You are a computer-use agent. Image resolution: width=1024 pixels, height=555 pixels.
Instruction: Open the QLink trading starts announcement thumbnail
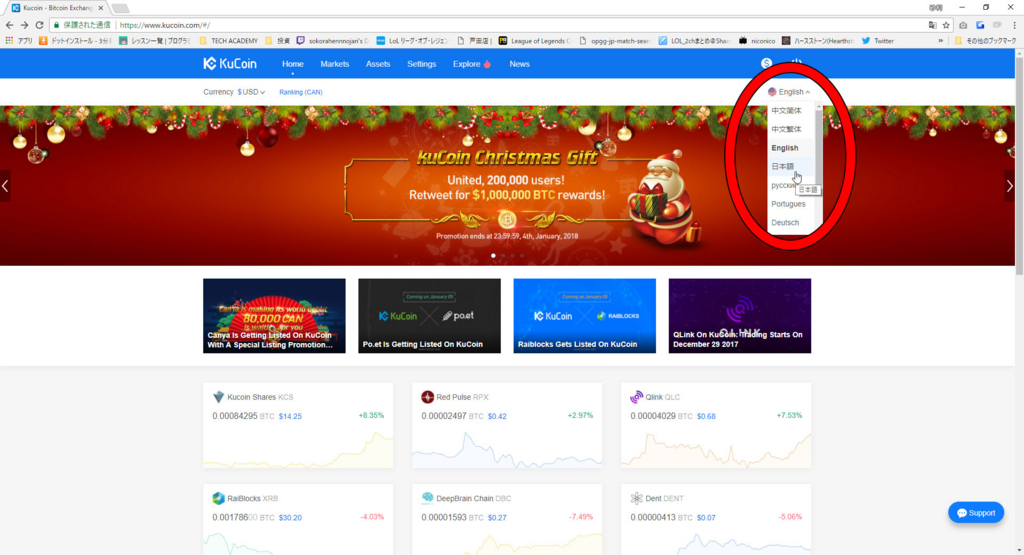[740, 316]
